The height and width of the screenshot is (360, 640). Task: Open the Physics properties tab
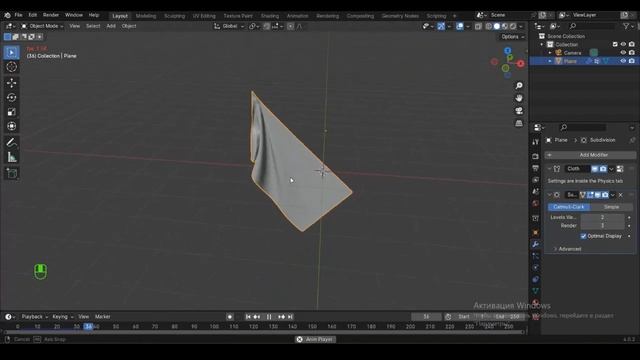(x=536, y=267)
